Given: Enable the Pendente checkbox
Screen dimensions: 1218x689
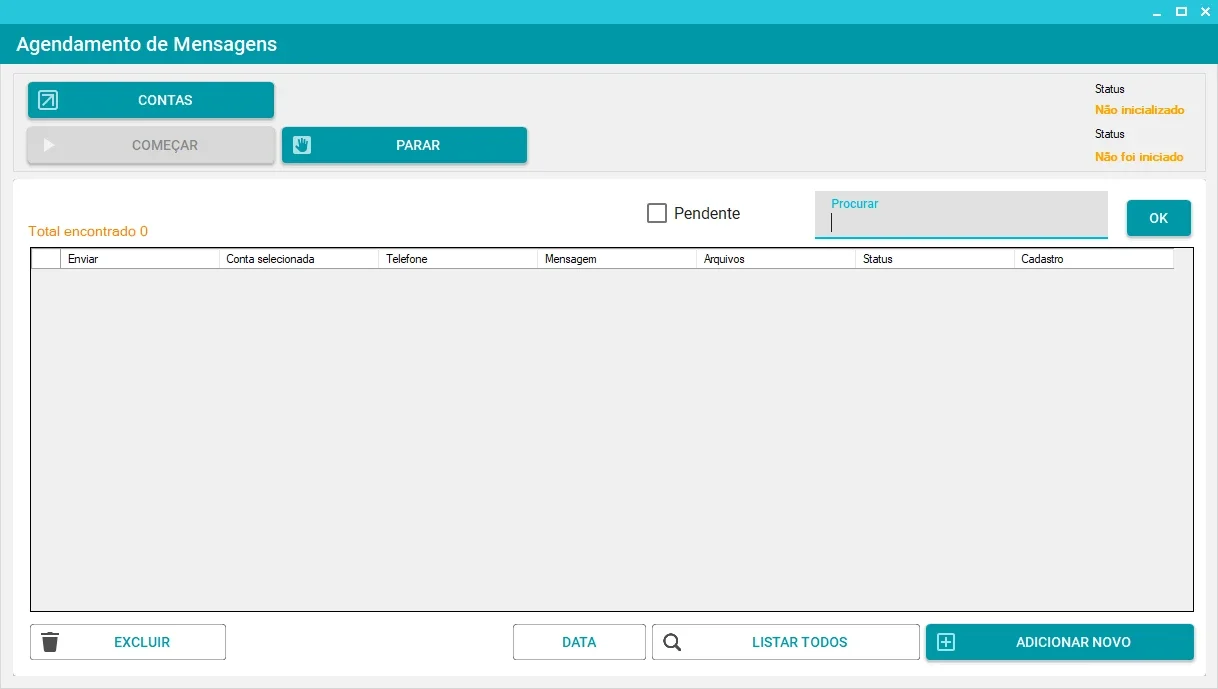Looking at the screenshot, I should point(657,213).
